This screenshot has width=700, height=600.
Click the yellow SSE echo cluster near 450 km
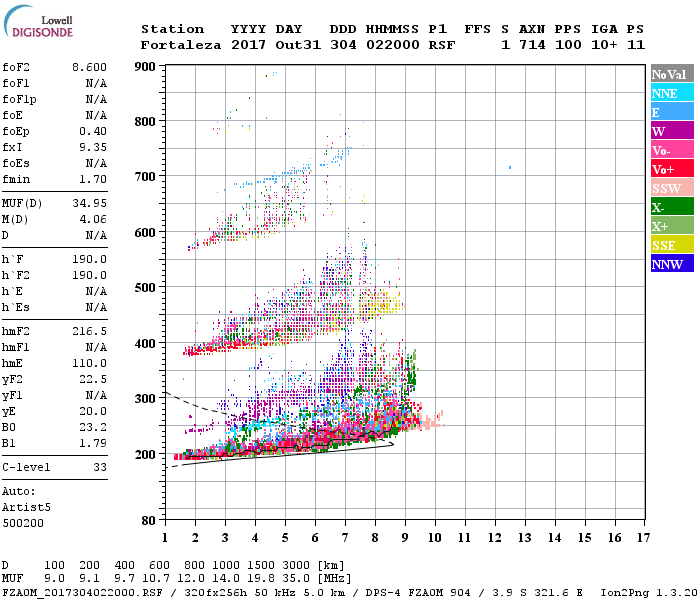pos(384,305)
